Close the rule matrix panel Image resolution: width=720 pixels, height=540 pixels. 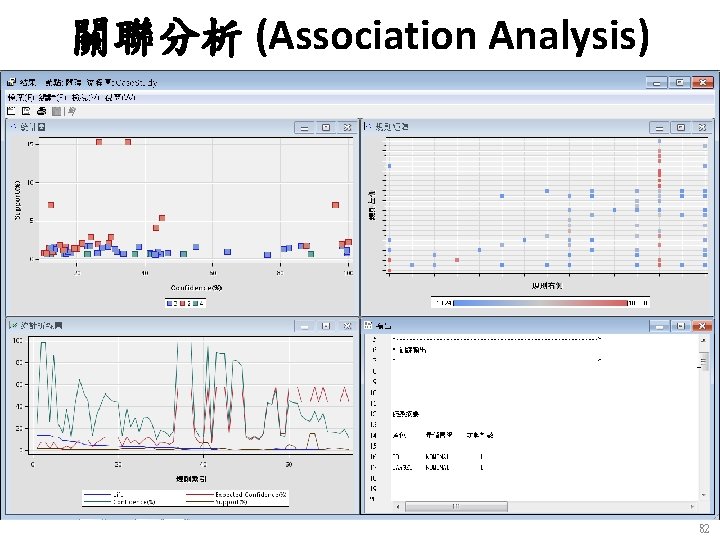click(702, 128)
